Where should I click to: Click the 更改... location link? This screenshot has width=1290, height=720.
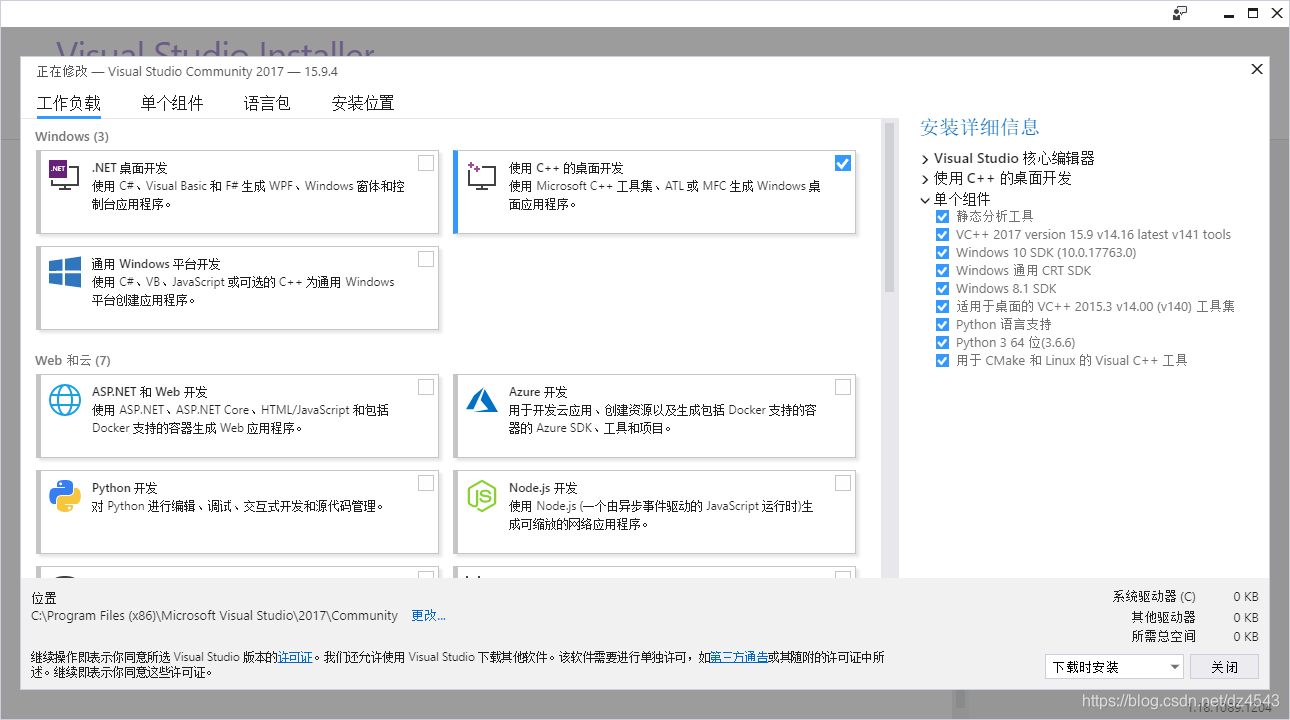pos(428,616)
